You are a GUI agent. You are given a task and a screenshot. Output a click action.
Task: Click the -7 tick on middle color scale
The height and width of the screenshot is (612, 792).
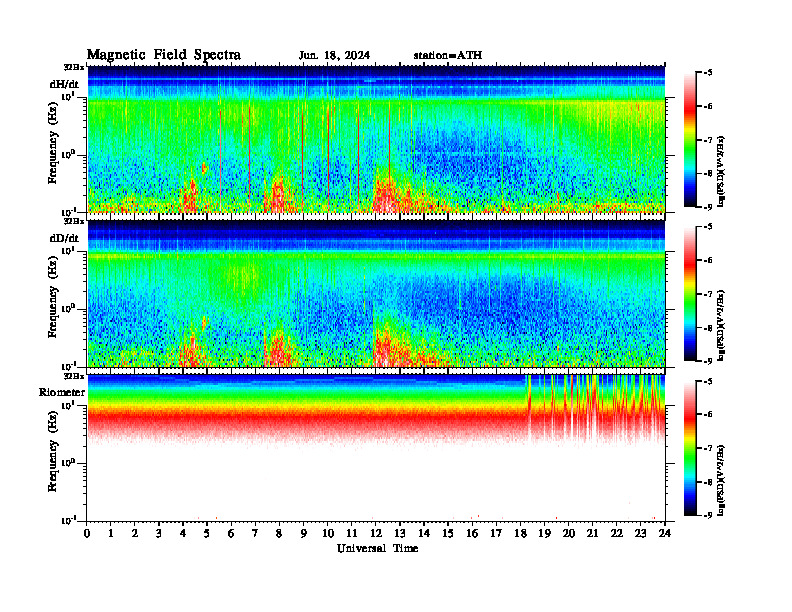tap(708, 294)
